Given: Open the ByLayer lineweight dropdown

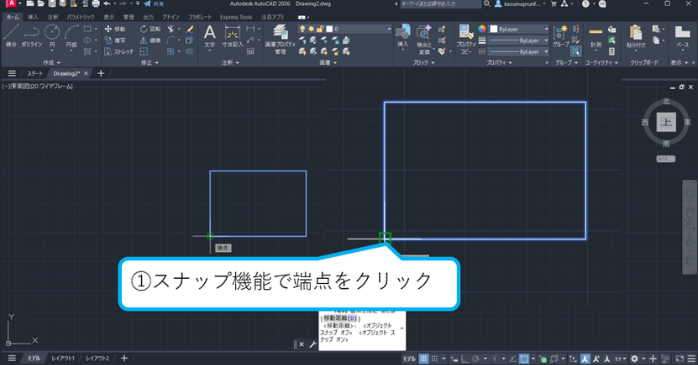Looking at the screenshot, I should point(519,41).
